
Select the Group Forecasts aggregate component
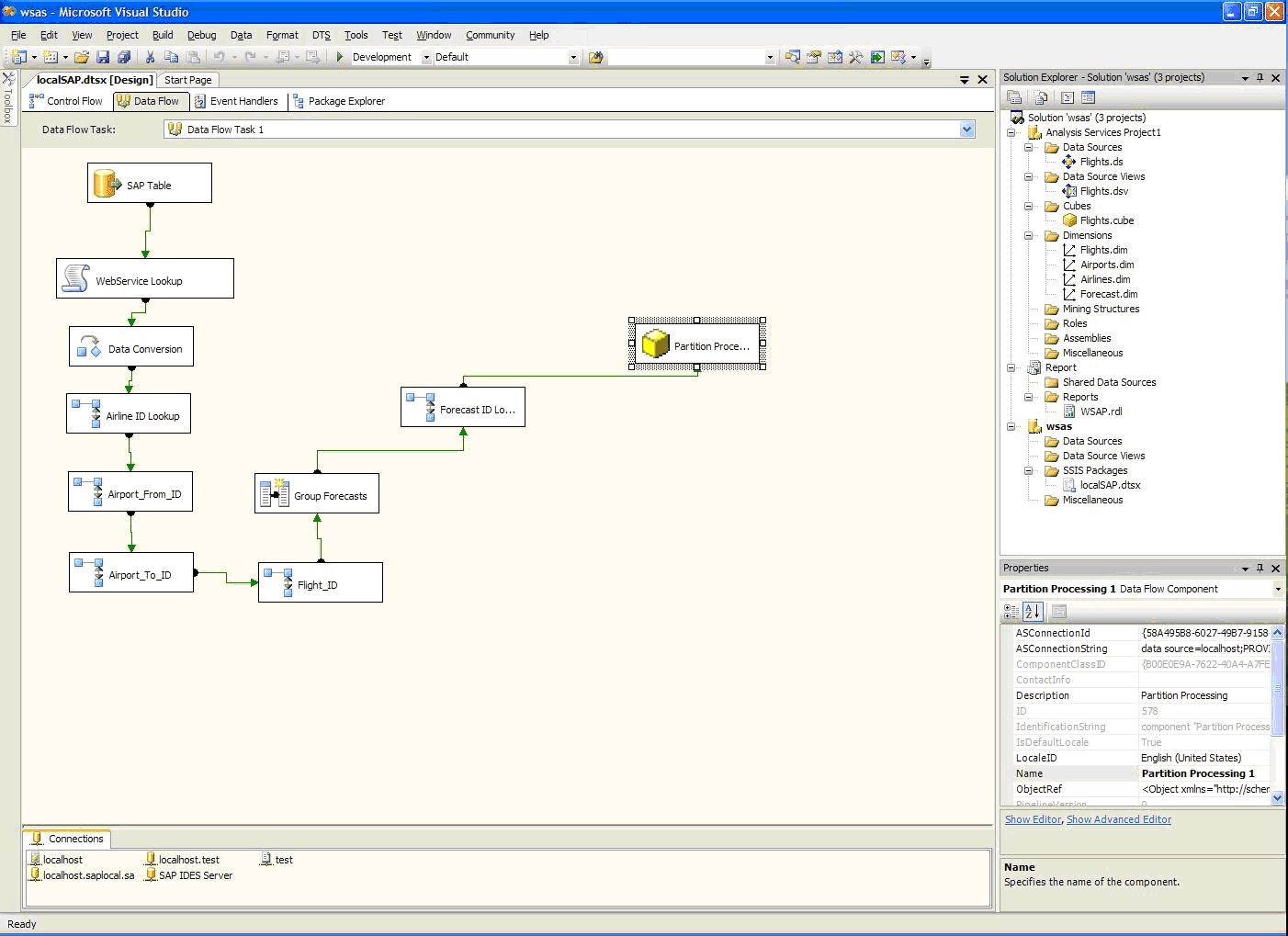[x=317, y=493]
